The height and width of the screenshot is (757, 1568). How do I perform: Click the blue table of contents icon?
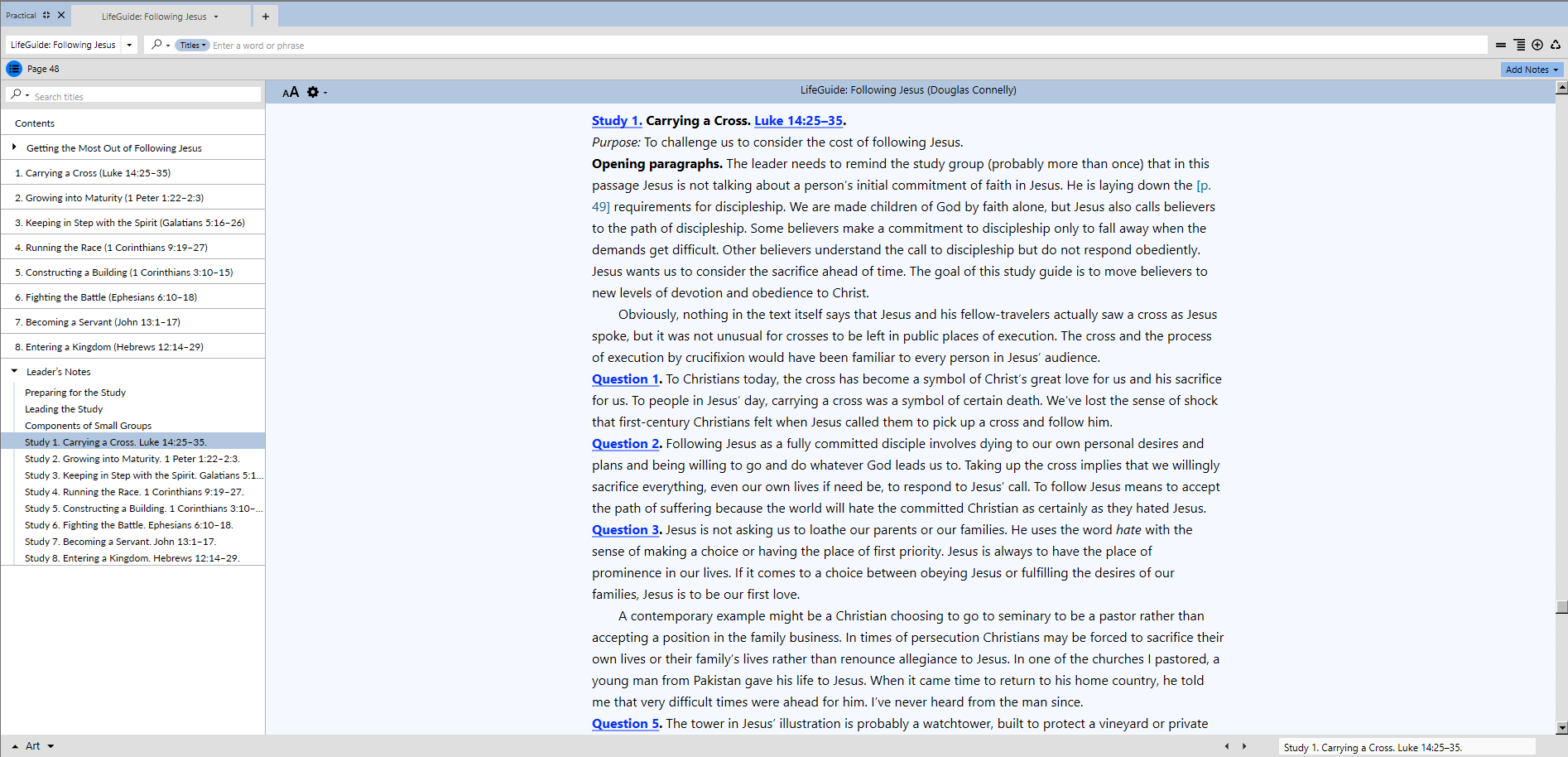point(13,69)
